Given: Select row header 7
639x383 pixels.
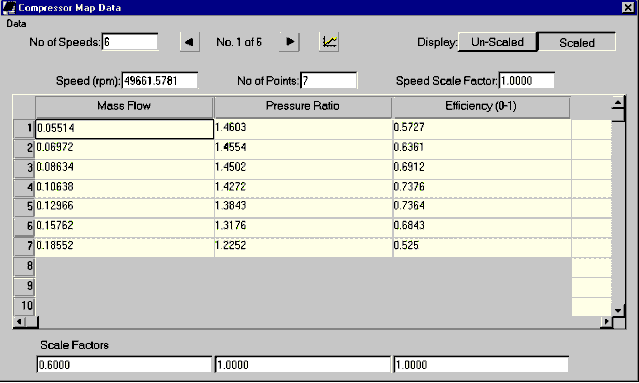Looking at the screenshot, I should coord(24,247).
